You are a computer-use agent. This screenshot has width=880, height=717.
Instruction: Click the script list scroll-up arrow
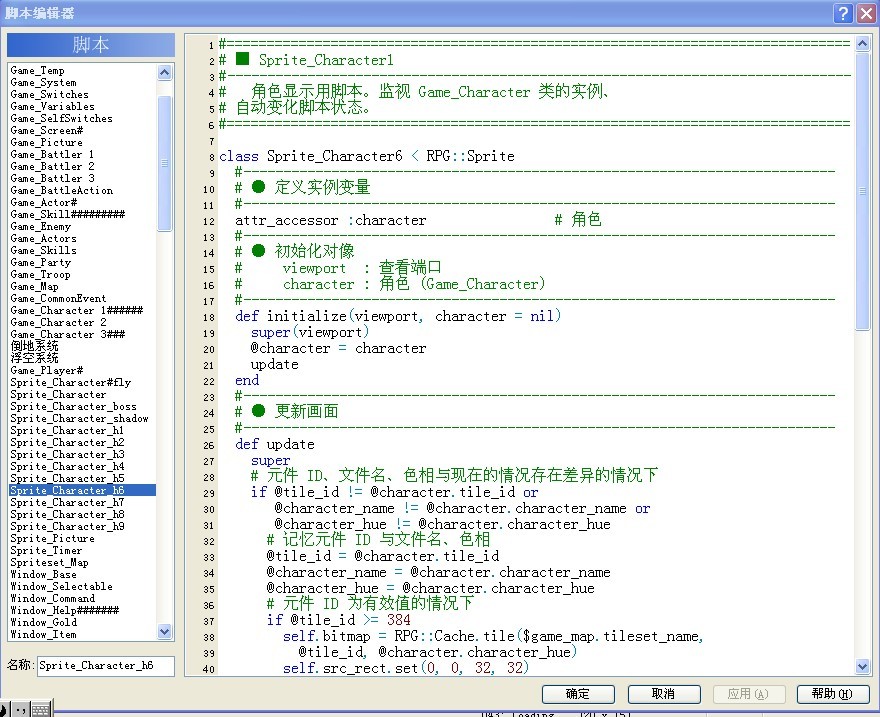(164, 72)
